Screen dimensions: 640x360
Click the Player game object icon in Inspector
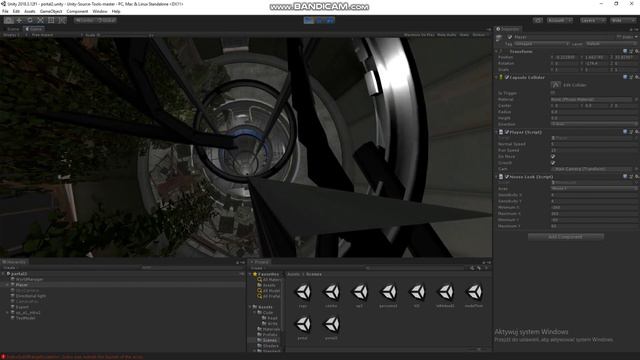pos(499,38)
